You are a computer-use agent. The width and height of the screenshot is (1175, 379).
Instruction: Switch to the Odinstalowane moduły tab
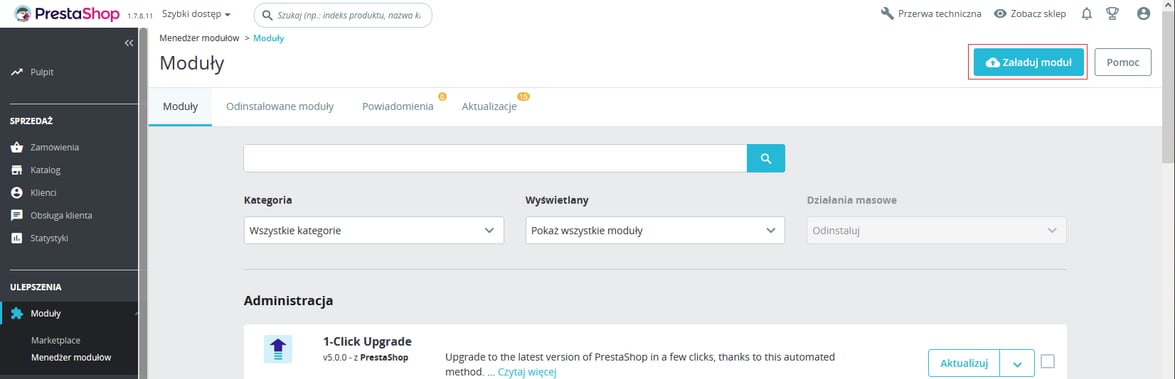click(280, 106)
